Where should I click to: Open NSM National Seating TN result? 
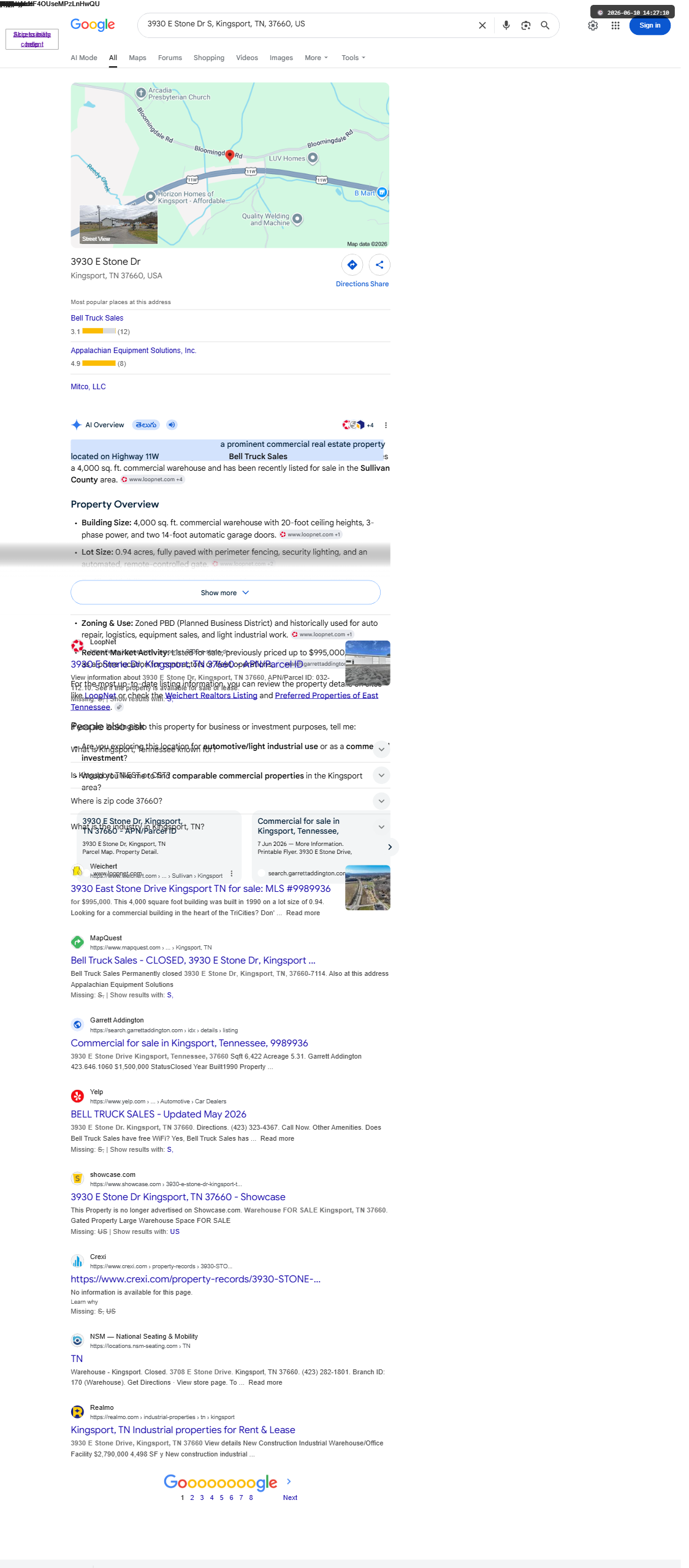point(77,1359)
